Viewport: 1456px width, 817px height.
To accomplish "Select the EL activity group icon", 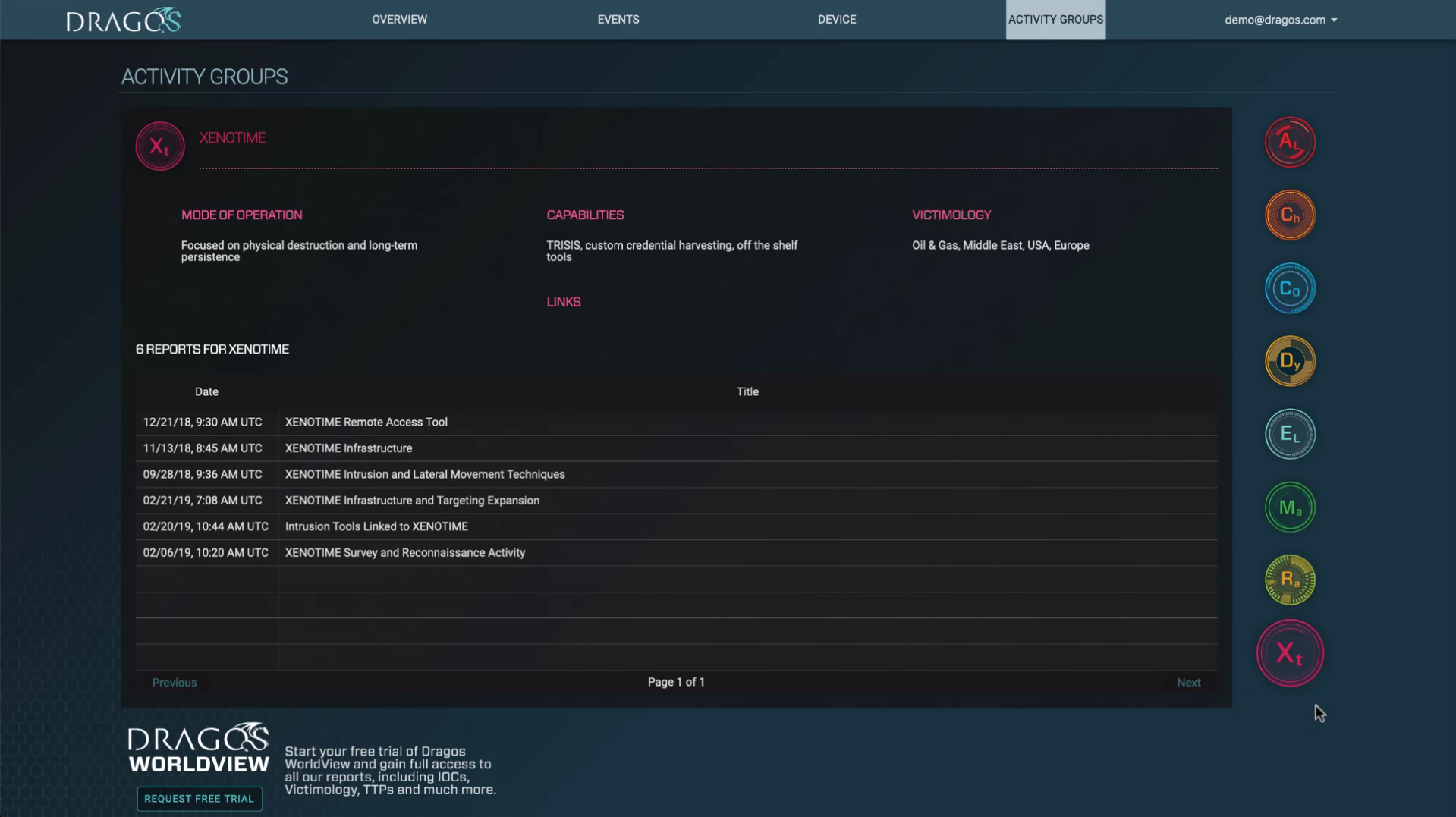I will [1290, 434].
